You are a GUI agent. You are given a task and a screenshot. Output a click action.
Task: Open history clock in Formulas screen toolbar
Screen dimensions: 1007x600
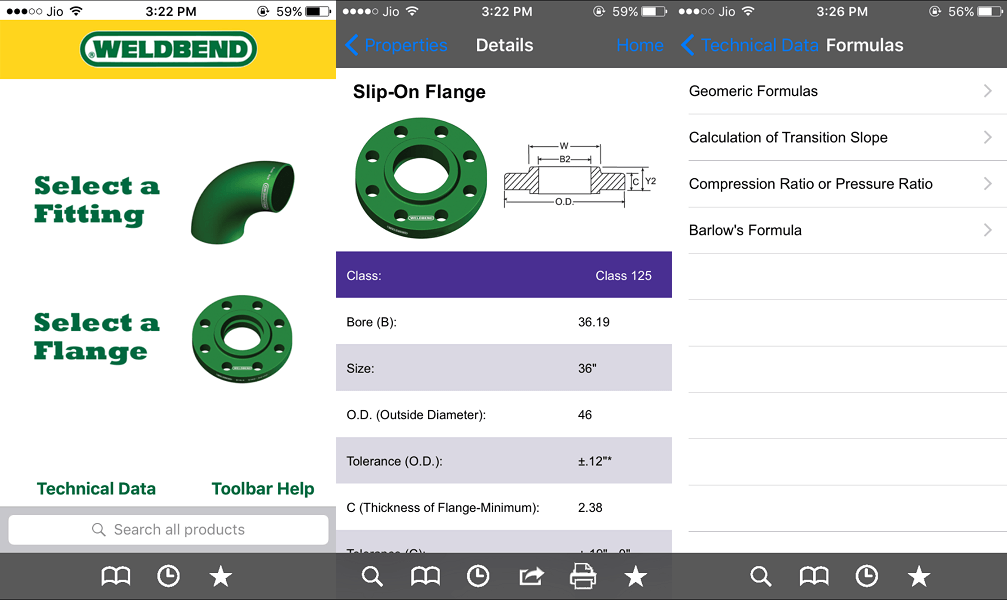[x=866, y=576]
